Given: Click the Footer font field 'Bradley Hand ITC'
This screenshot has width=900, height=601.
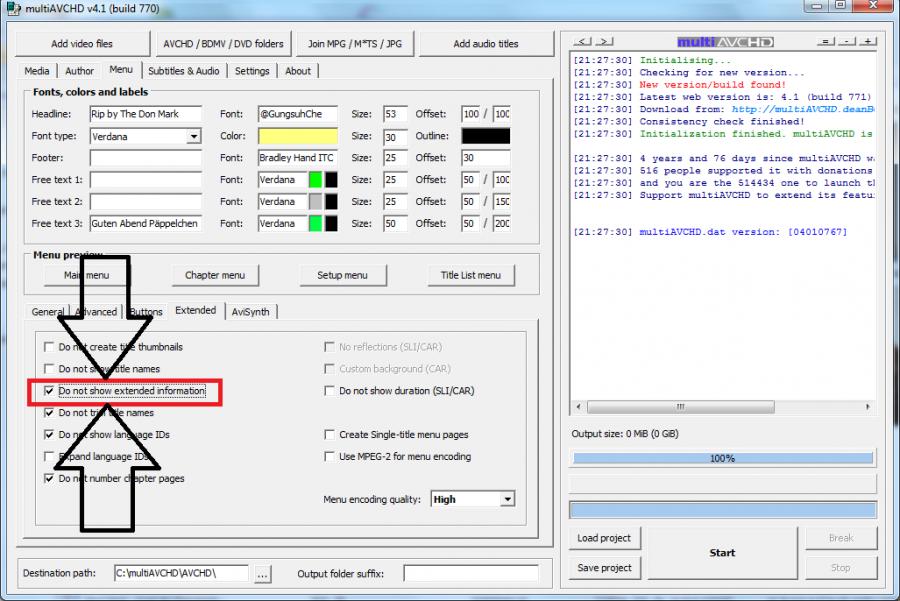Looking at the screenshot, I should coord(298,158).
